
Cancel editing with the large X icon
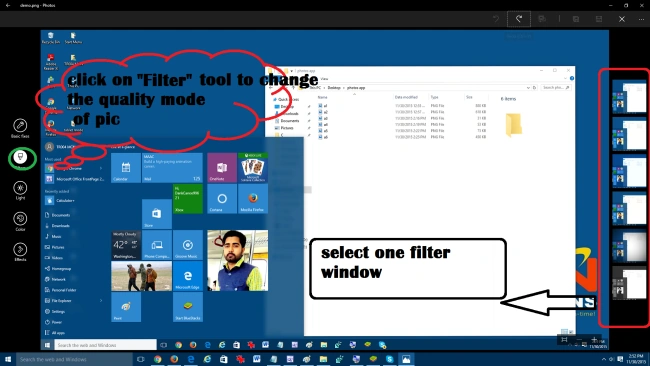[622, 19]
